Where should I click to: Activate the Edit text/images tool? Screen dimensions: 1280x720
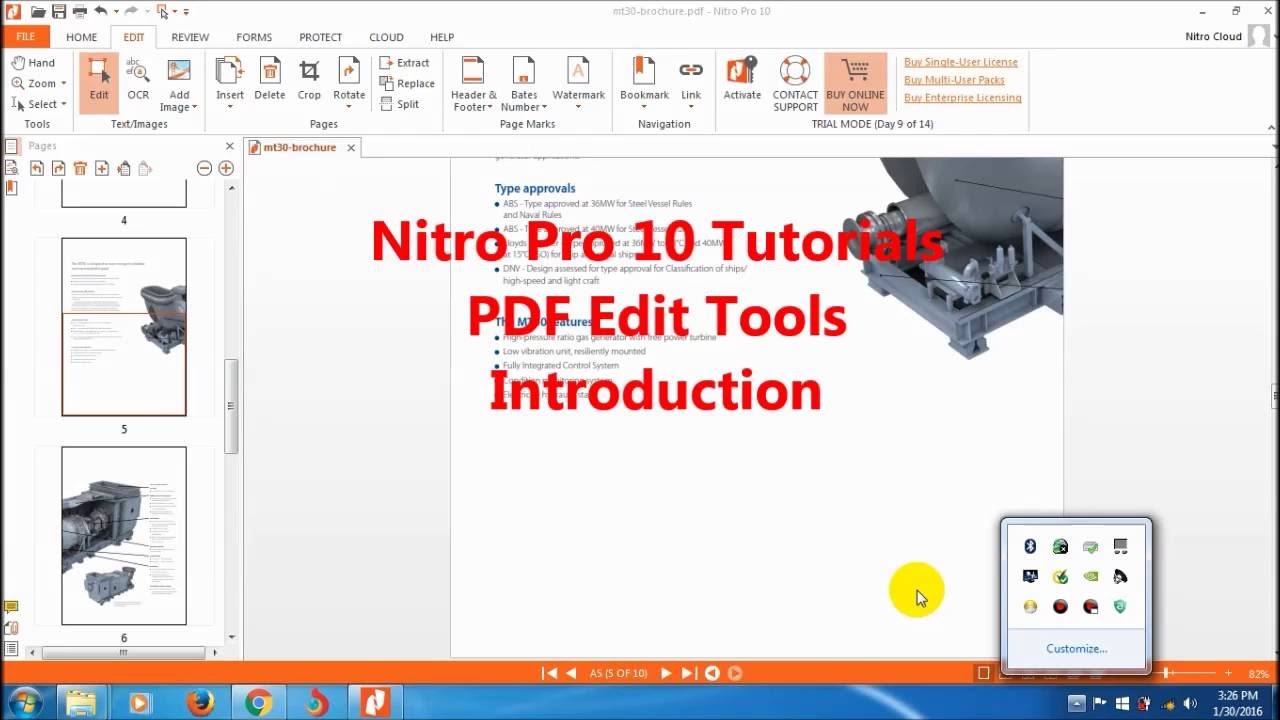99,81
